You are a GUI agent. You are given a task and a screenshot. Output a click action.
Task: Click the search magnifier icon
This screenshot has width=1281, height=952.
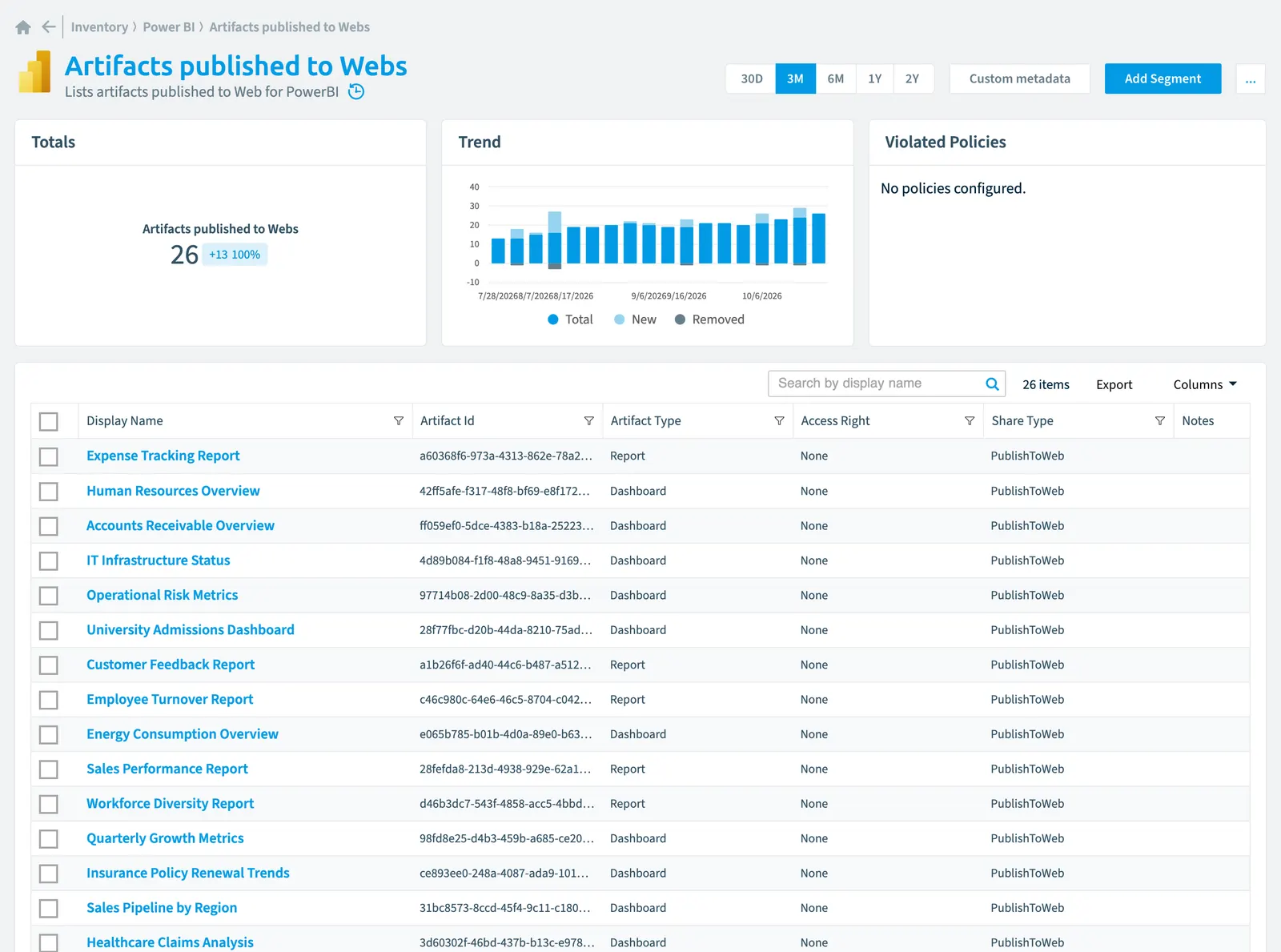coord(992,384)
